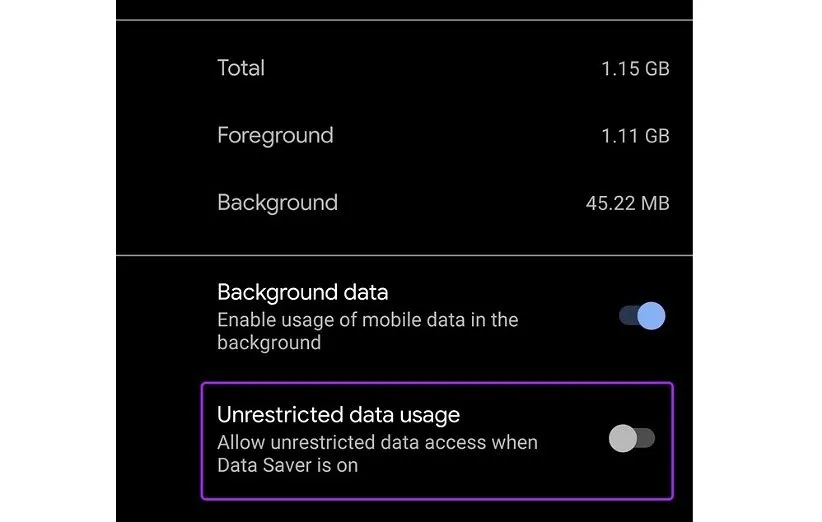Select the Background data setting title
This screenshot has height=522, width=822.
[302, 293]
